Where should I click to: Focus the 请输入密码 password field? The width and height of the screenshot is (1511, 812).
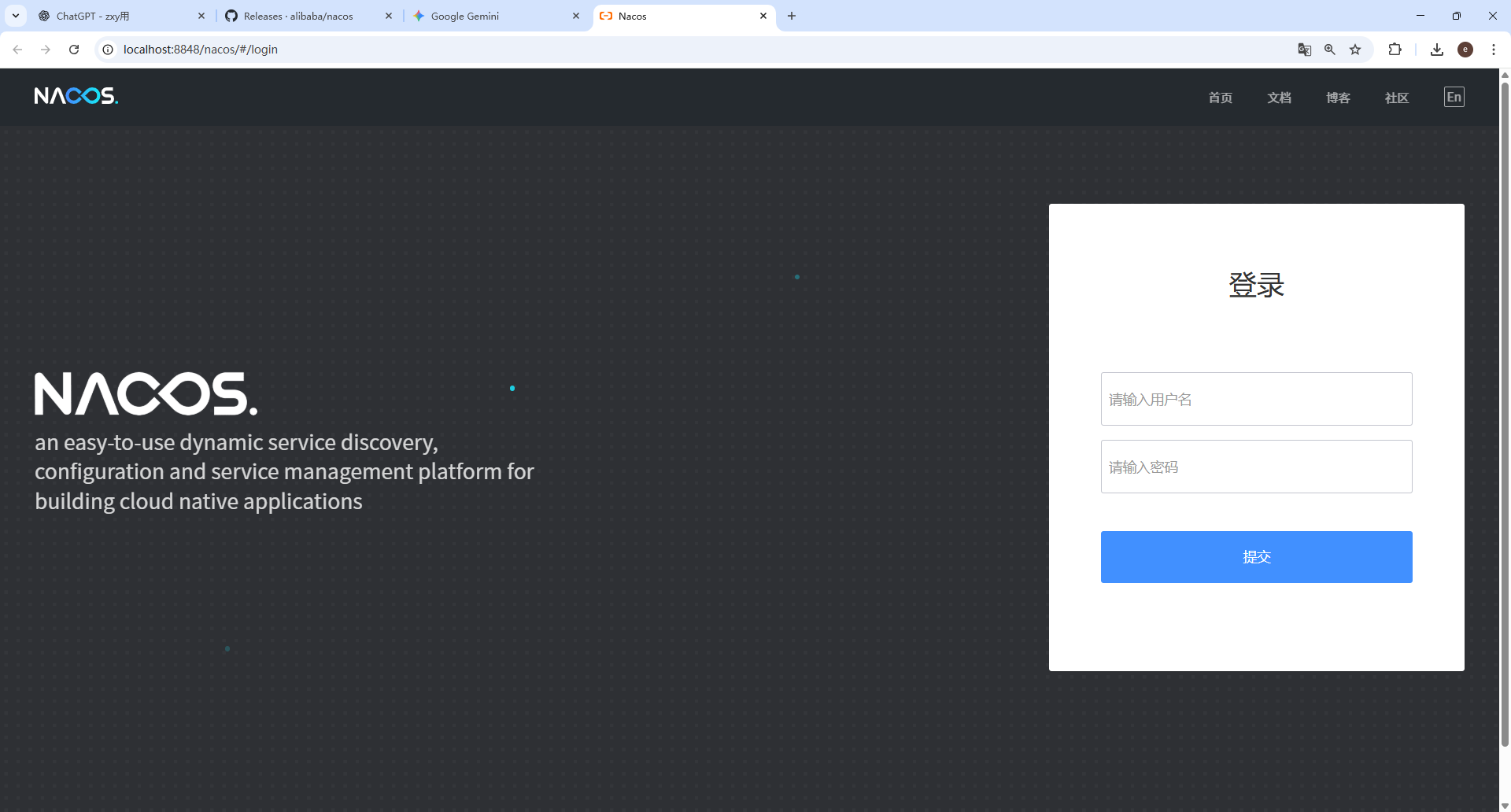(1256, 467)
